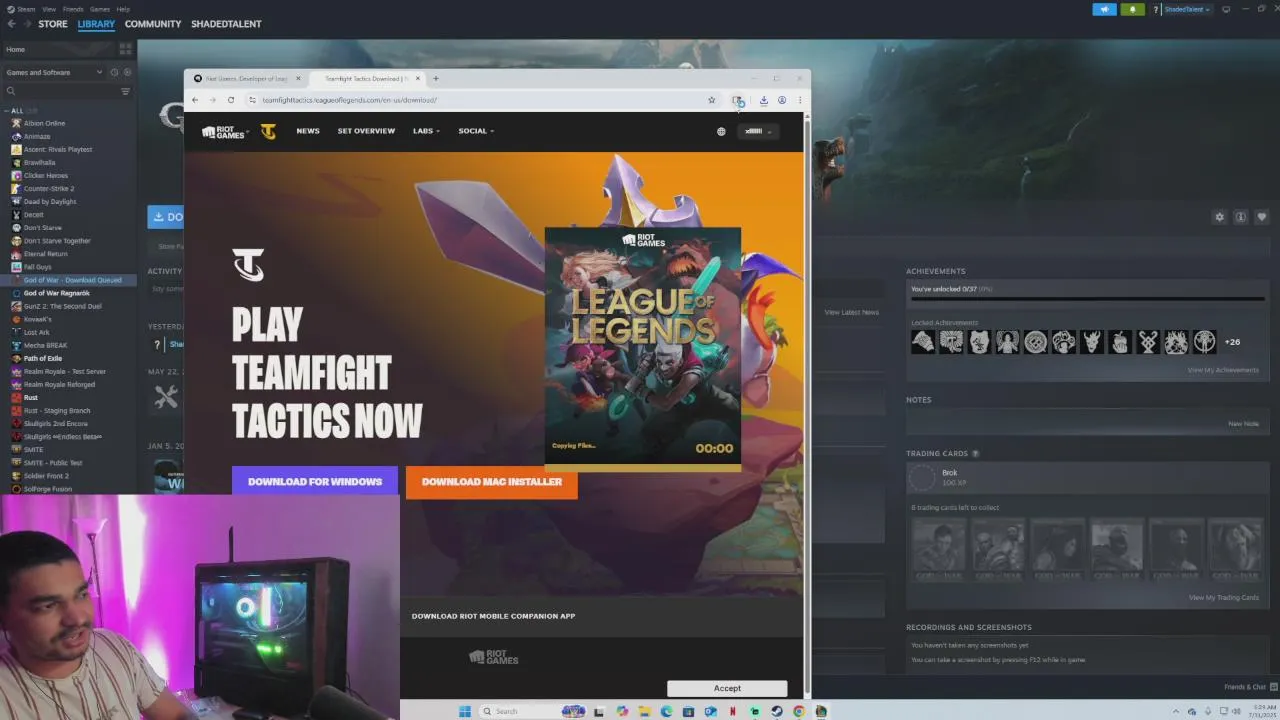Select Path of Exile in the library list
This screenshot has height=720, width=1280.
tap(43, 358)
